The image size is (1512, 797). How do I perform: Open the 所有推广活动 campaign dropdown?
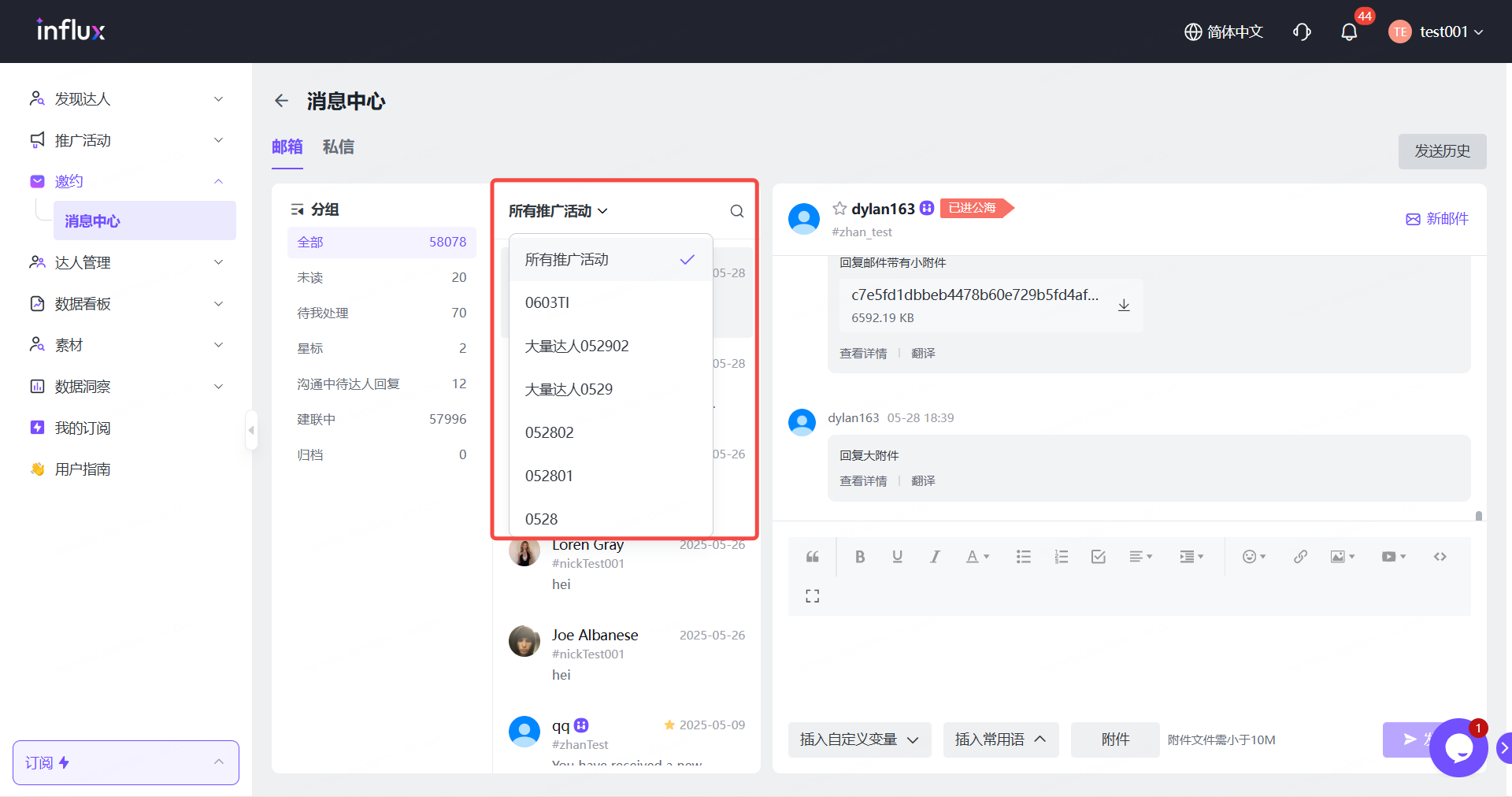[558, 211]
